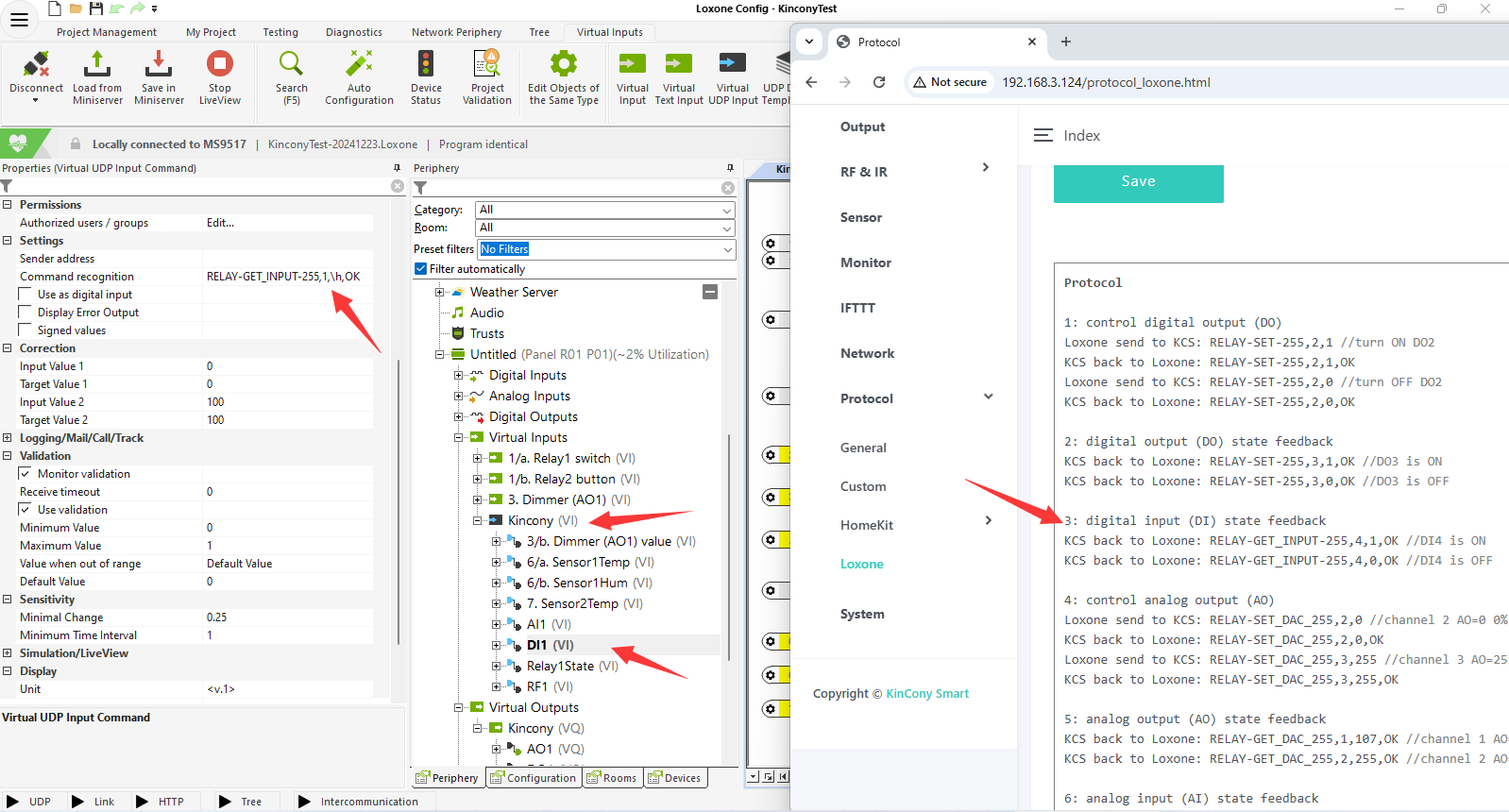This screenshot has height=812, width=1509.
Task: Toggle the Monitor validation checkbox
Action: 25,474
